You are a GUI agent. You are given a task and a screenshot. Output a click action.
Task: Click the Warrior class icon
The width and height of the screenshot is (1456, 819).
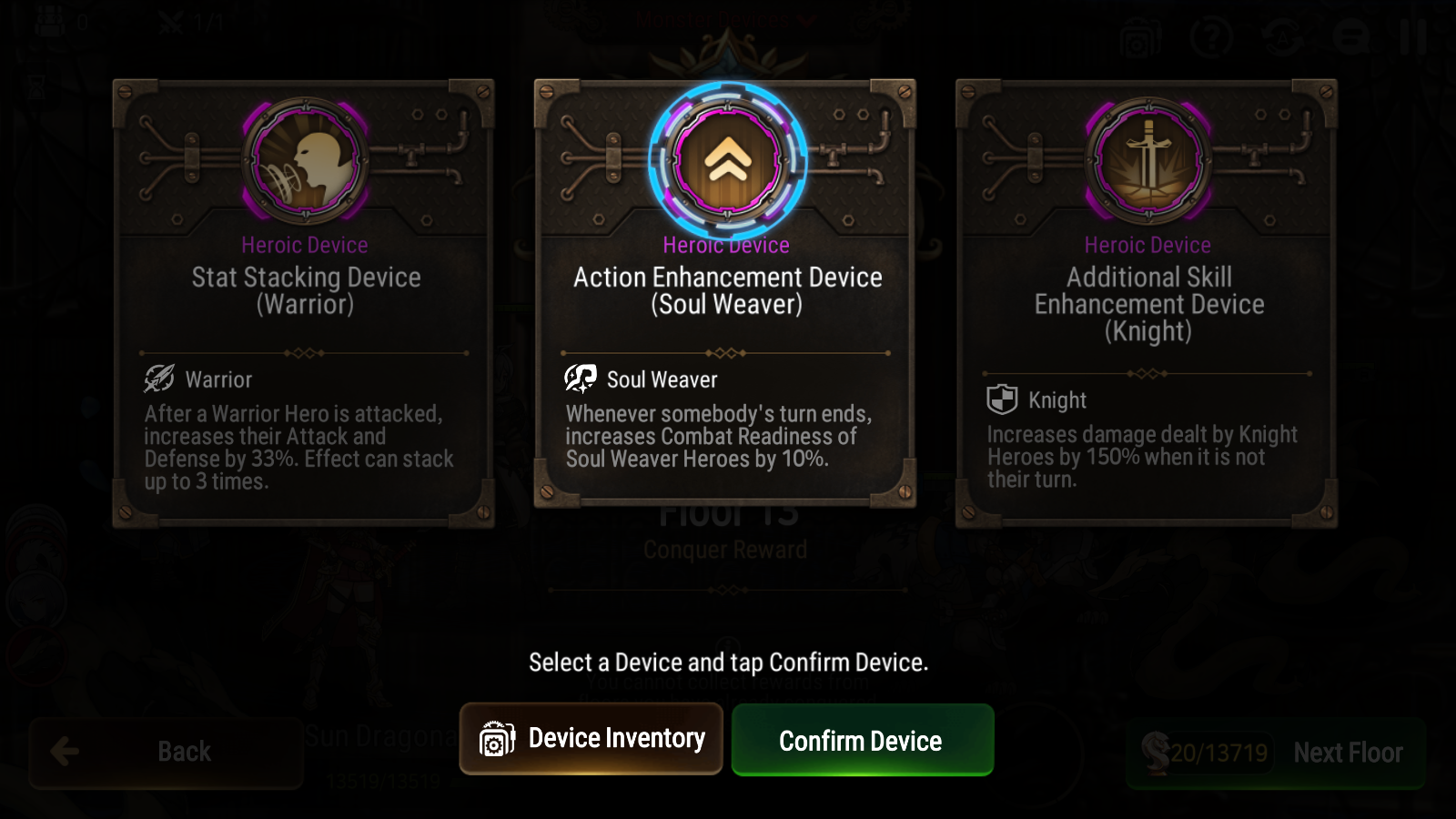(x=159, y=378)
